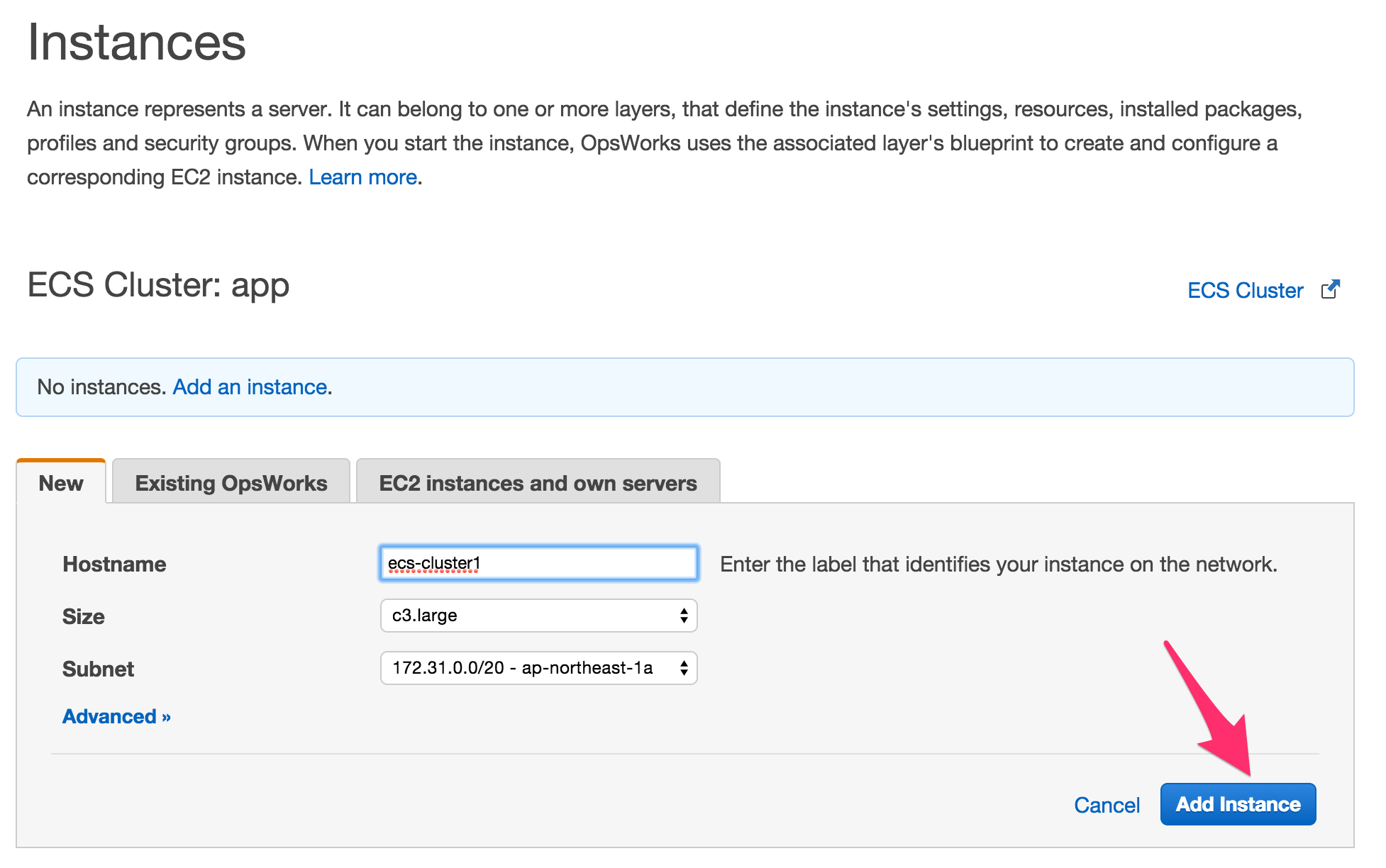
Task: Open the ECS Cluster link
Action: (1246, 290)
